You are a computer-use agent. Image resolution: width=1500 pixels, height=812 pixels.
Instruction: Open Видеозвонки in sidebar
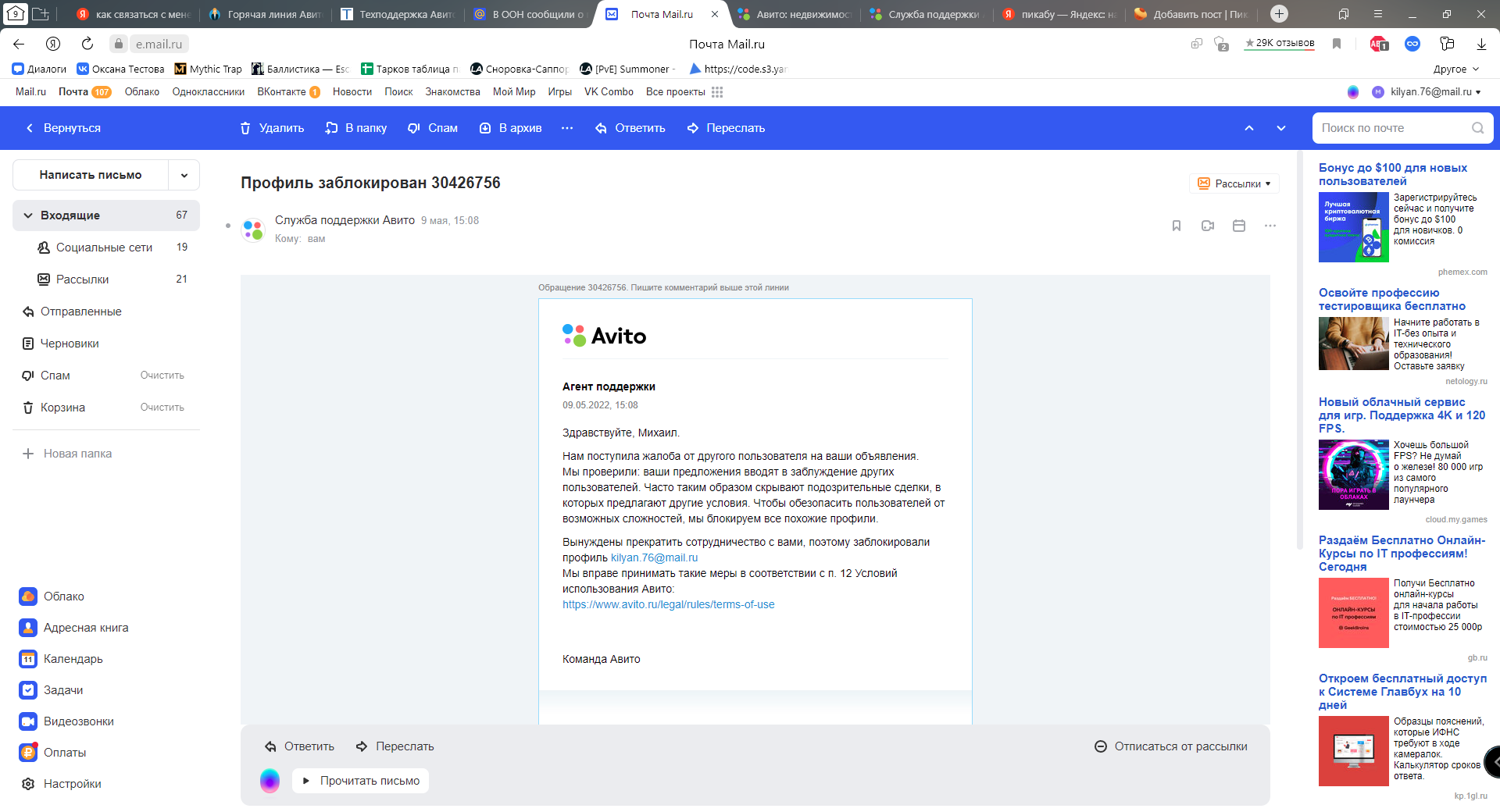coord(66,721)
